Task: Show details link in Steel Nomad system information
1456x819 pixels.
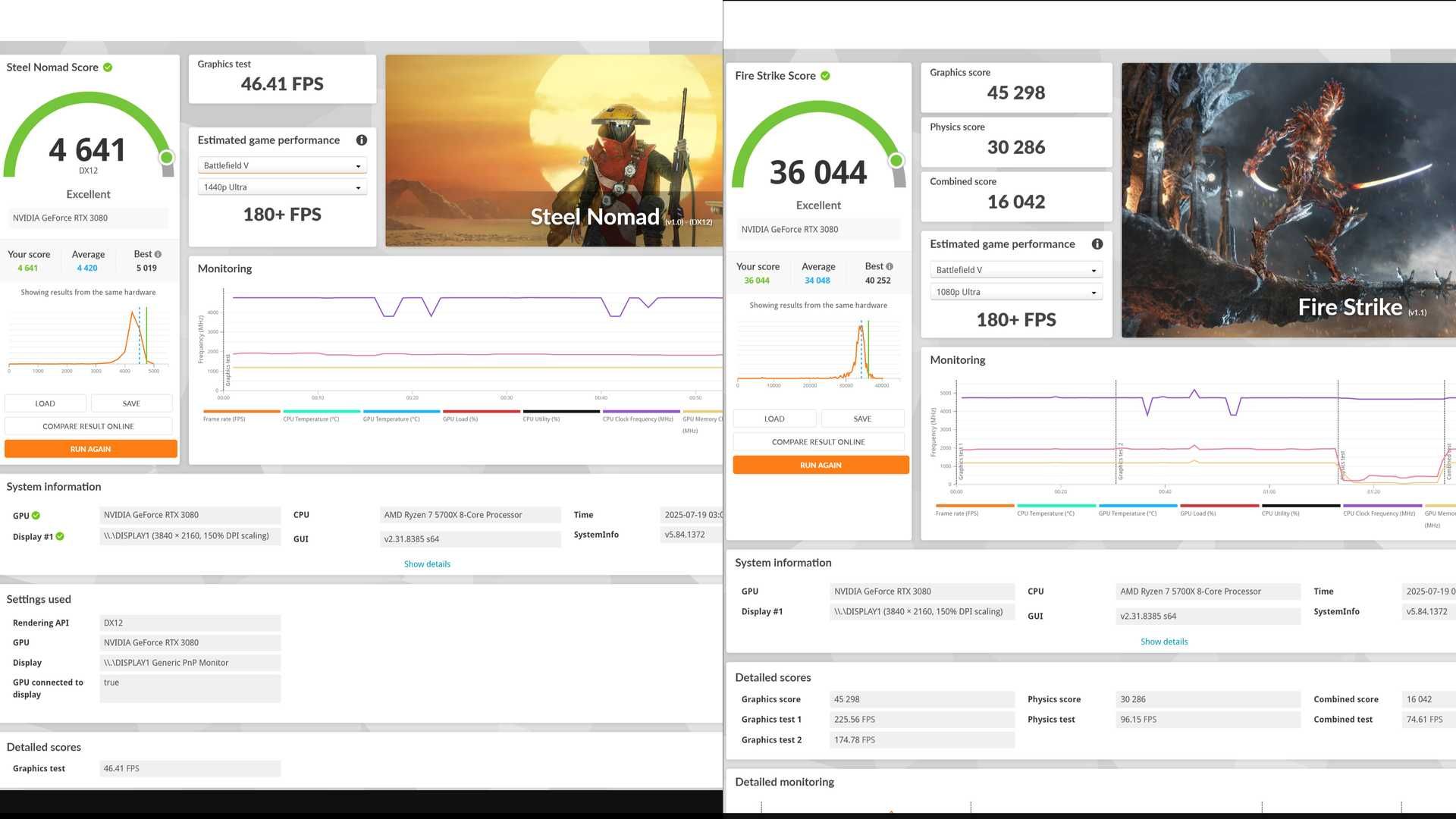Action: click(427, 564)
